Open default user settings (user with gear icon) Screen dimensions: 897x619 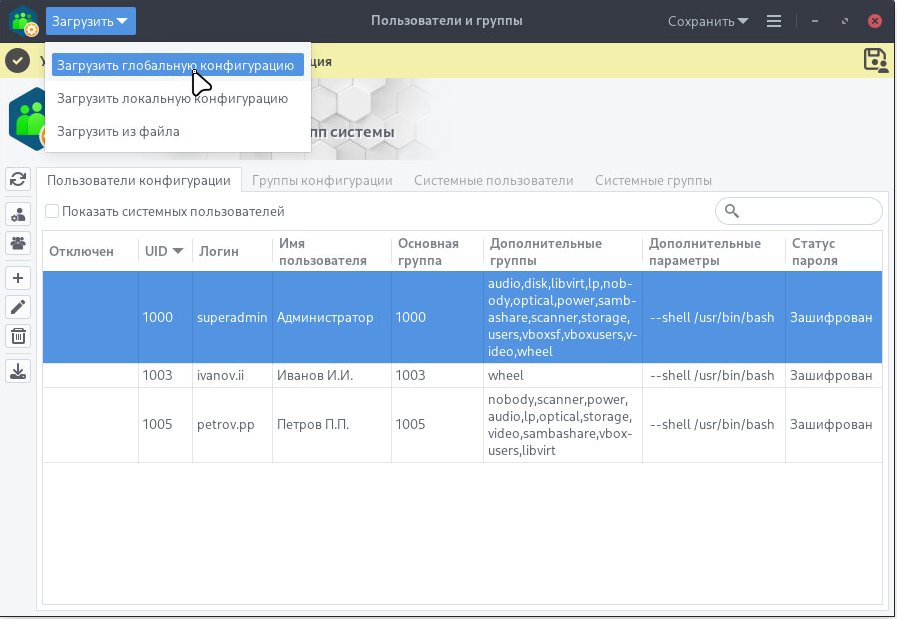click(x=18, y=214)
